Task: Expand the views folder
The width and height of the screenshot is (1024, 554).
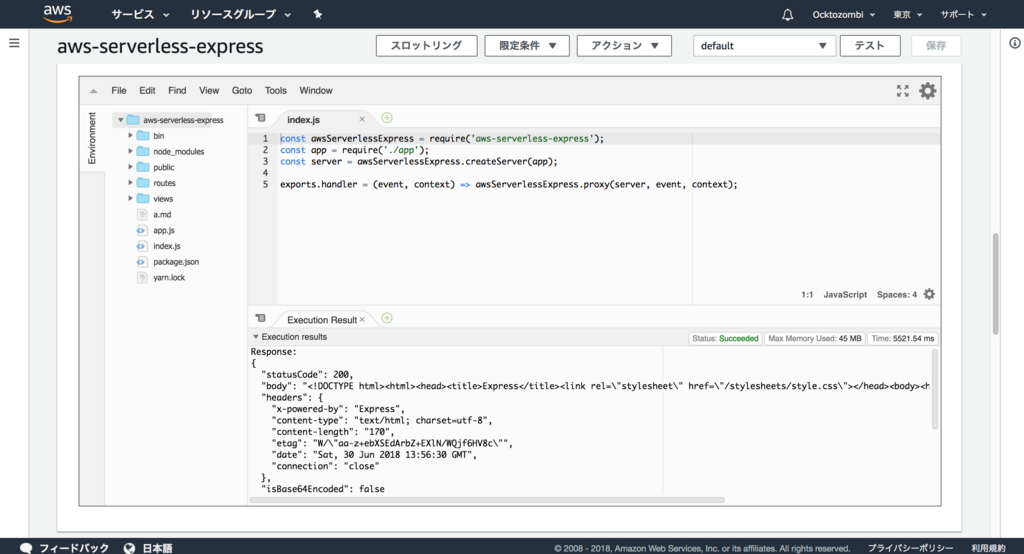Action: click(130, 198)
